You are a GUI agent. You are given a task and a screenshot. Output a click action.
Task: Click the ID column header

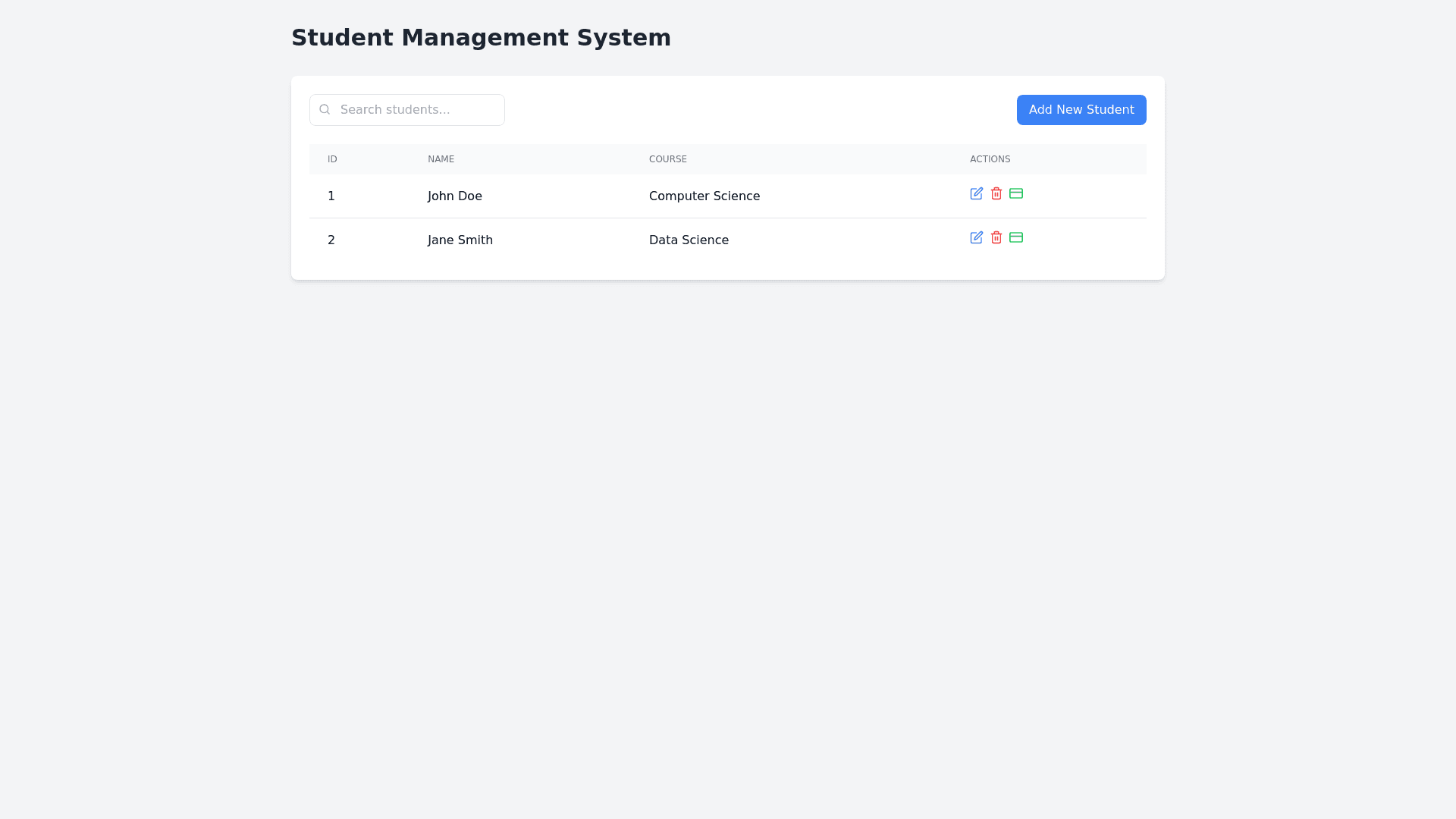click(332, 159)
